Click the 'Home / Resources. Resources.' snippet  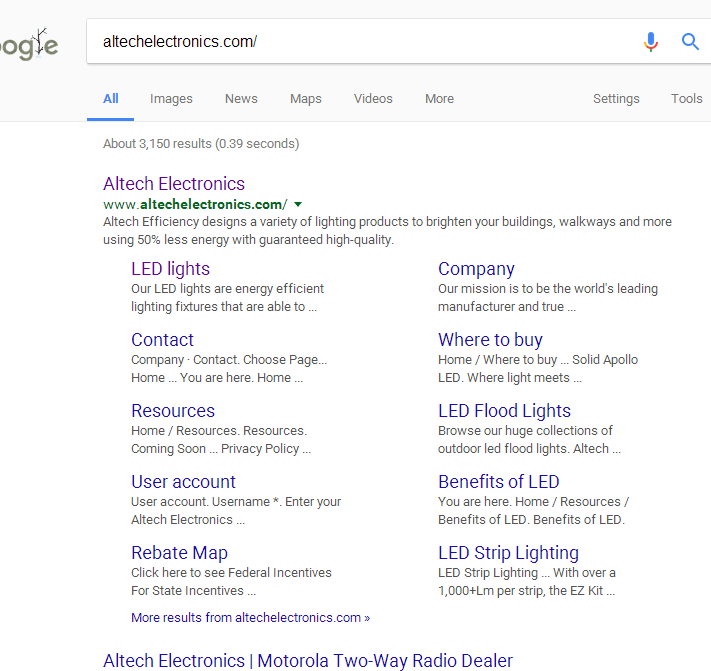click(x=221, y=439)
